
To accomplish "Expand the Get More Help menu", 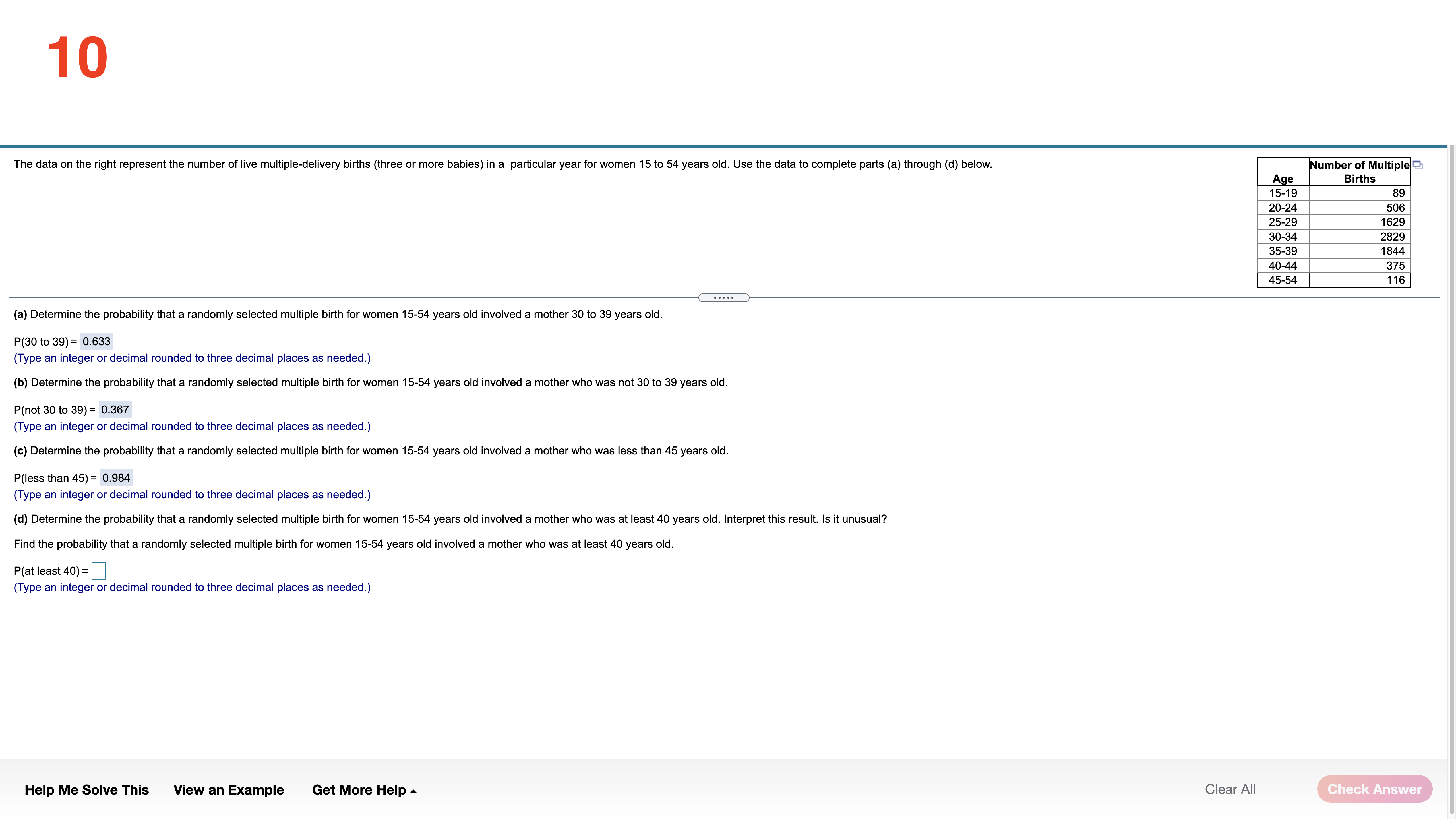I will 359,790.
